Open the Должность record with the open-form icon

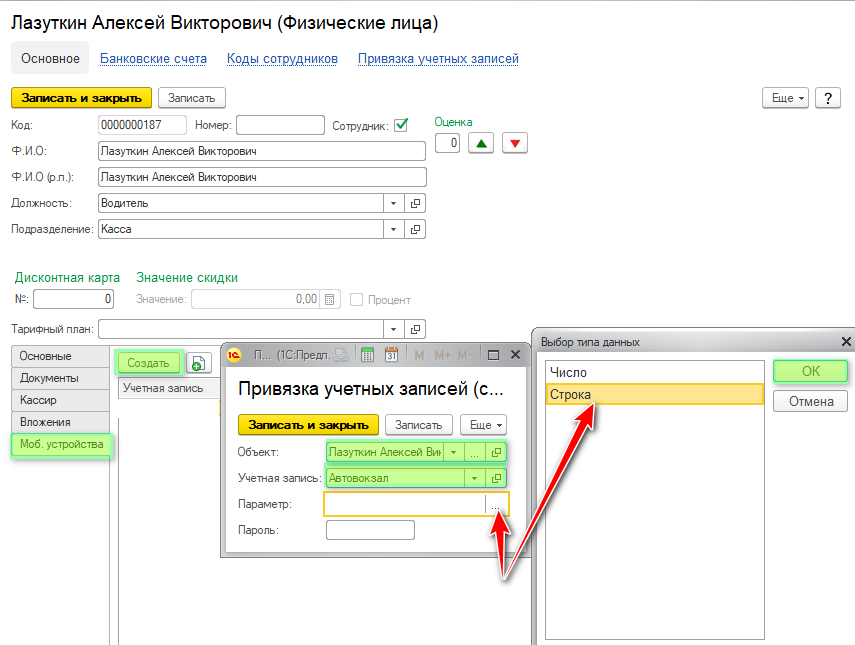pyautogui.click(x=416, y=203)
